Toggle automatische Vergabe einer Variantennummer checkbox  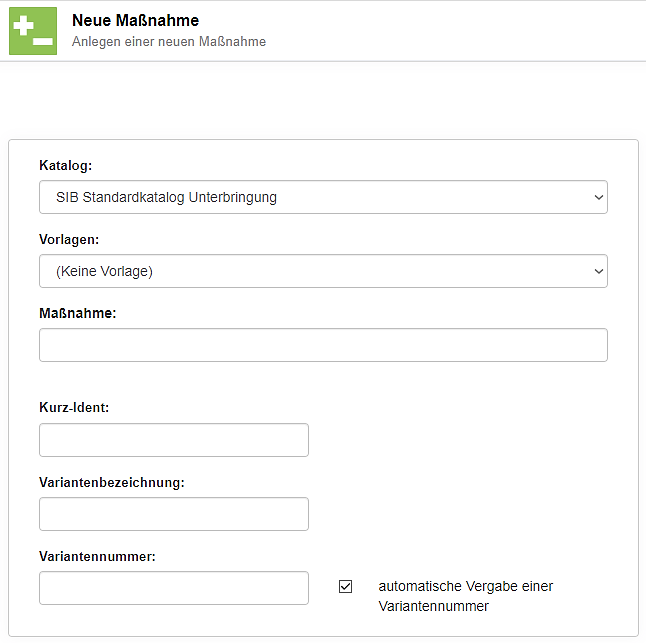(346, 587)
